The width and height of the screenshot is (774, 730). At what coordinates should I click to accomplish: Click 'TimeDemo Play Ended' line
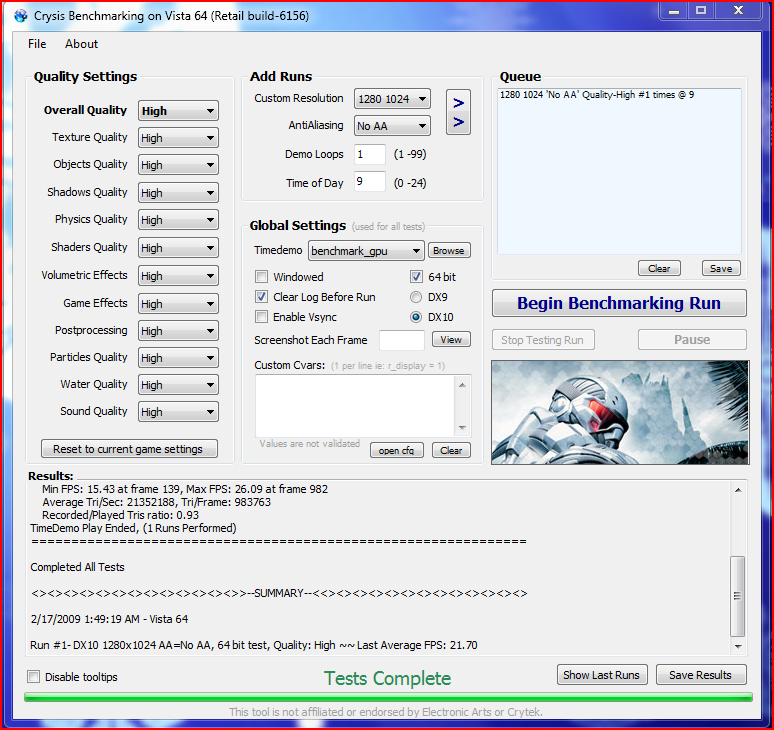[x=133, y=528]
